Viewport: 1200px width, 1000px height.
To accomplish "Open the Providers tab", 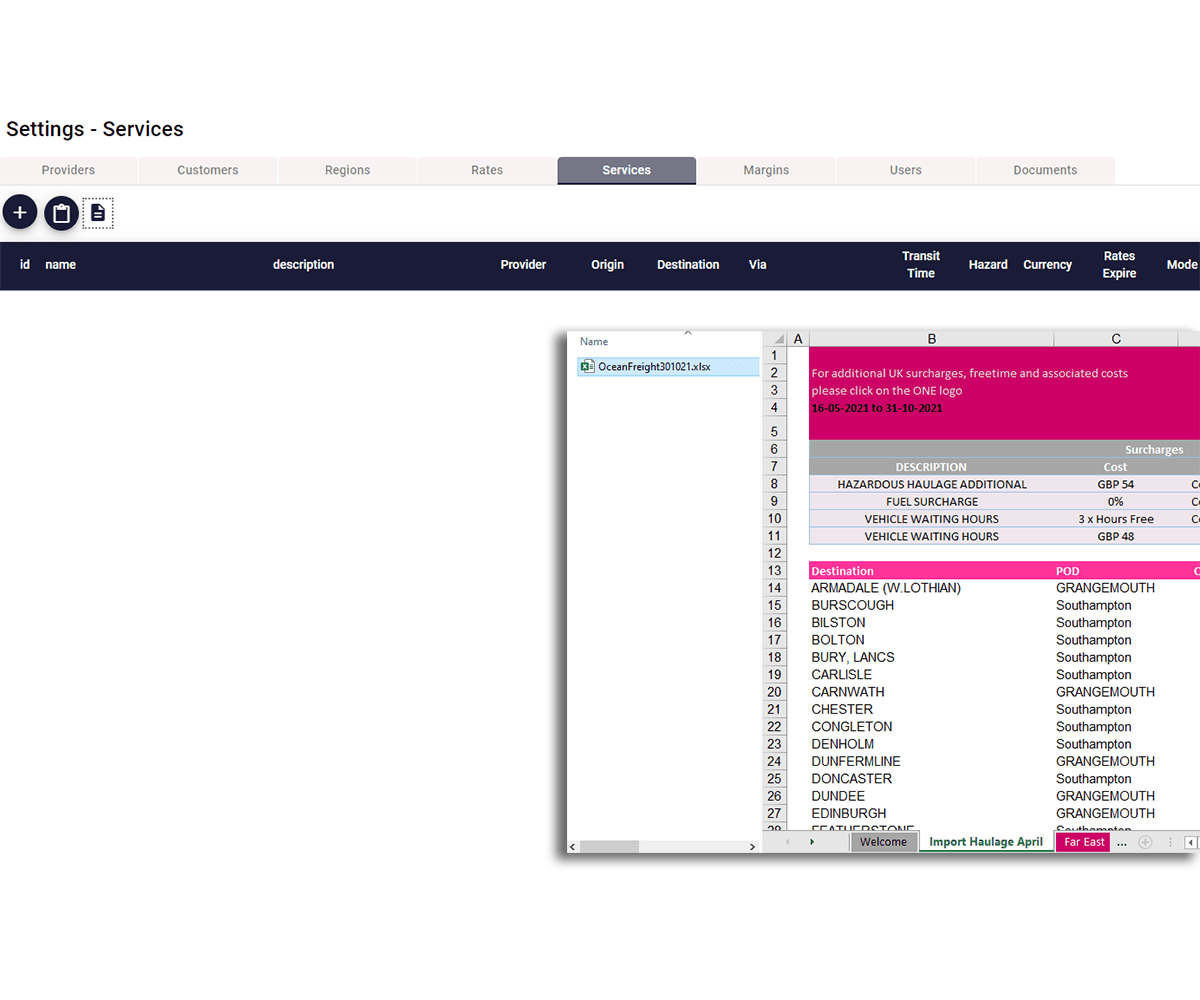I will tap(68, 170).
